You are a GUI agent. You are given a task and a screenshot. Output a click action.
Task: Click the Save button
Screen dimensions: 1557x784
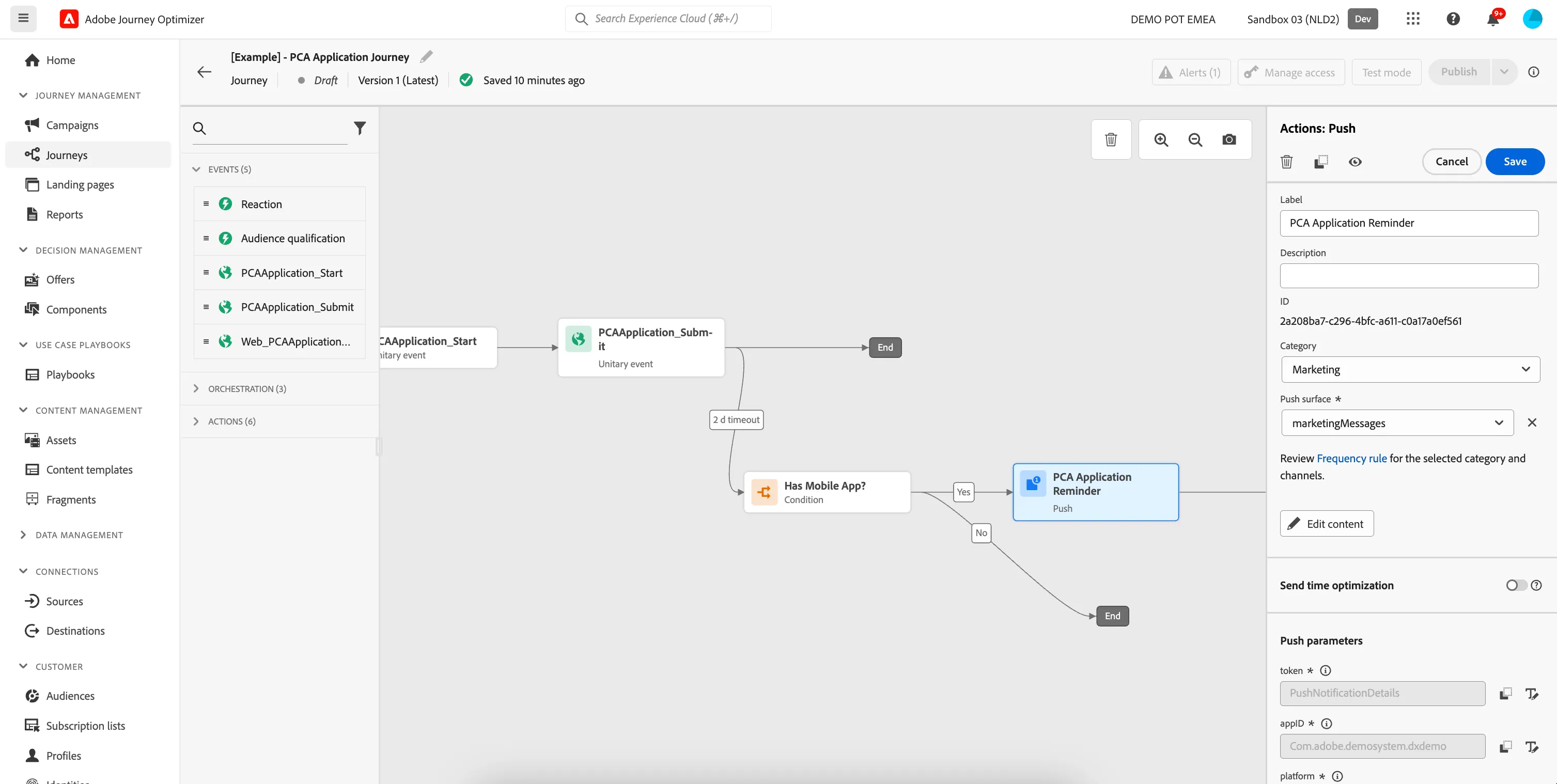(x=1515, y=161)
